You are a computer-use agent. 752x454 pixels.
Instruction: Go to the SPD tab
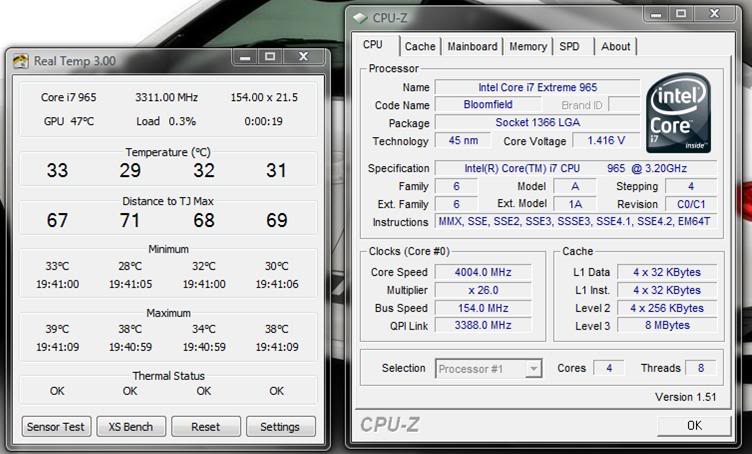click(x=569, y=46)
